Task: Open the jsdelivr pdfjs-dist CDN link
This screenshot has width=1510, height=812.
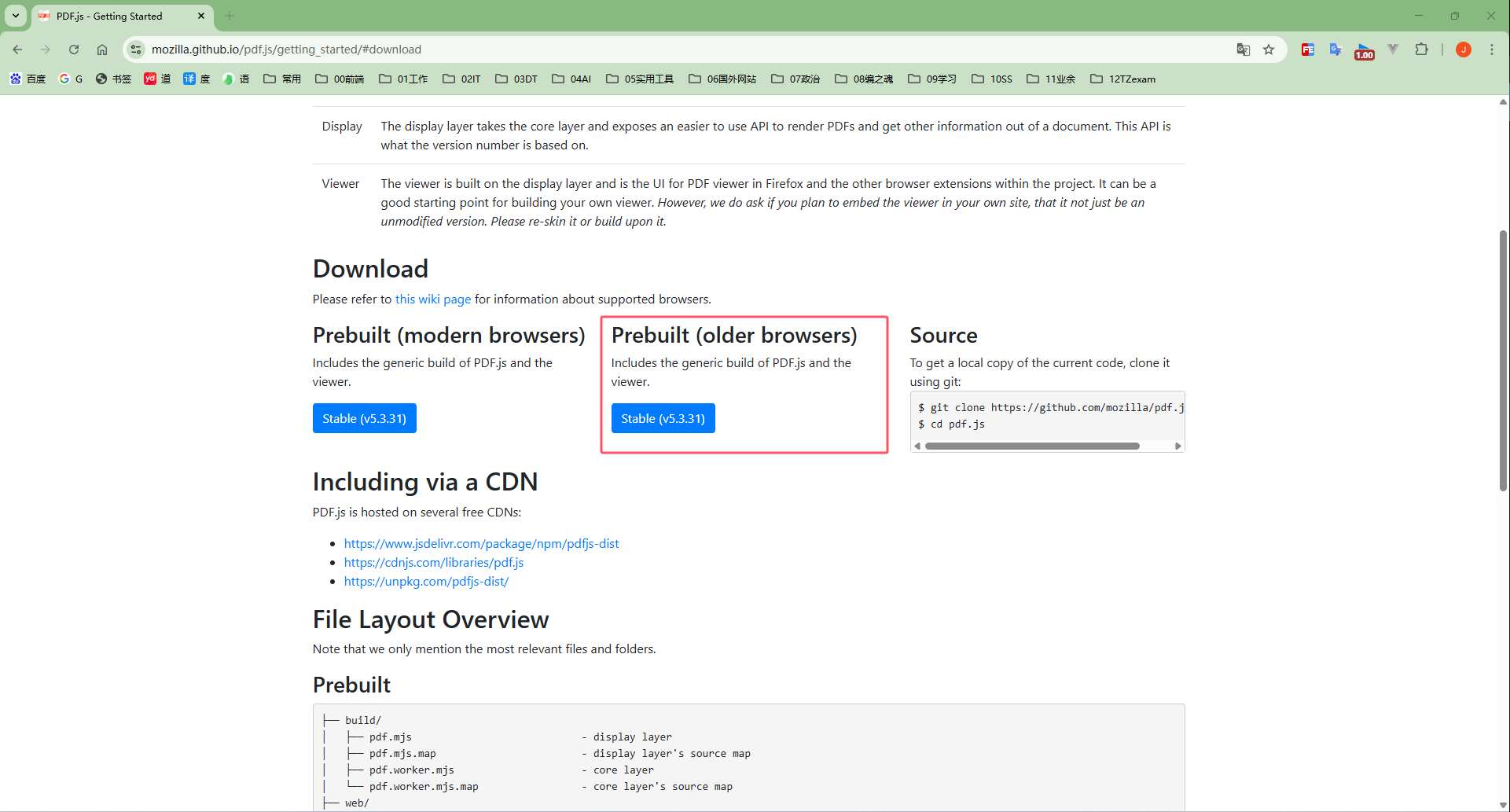Action: tap(481, 544)
